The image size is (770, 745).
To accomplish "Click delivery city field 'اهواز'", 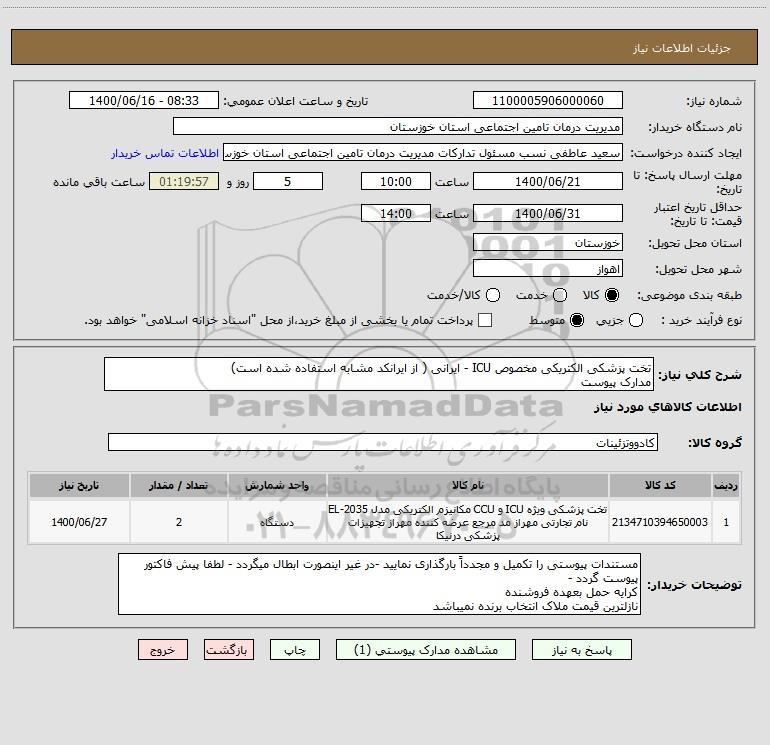I will [x=548, y=269].
